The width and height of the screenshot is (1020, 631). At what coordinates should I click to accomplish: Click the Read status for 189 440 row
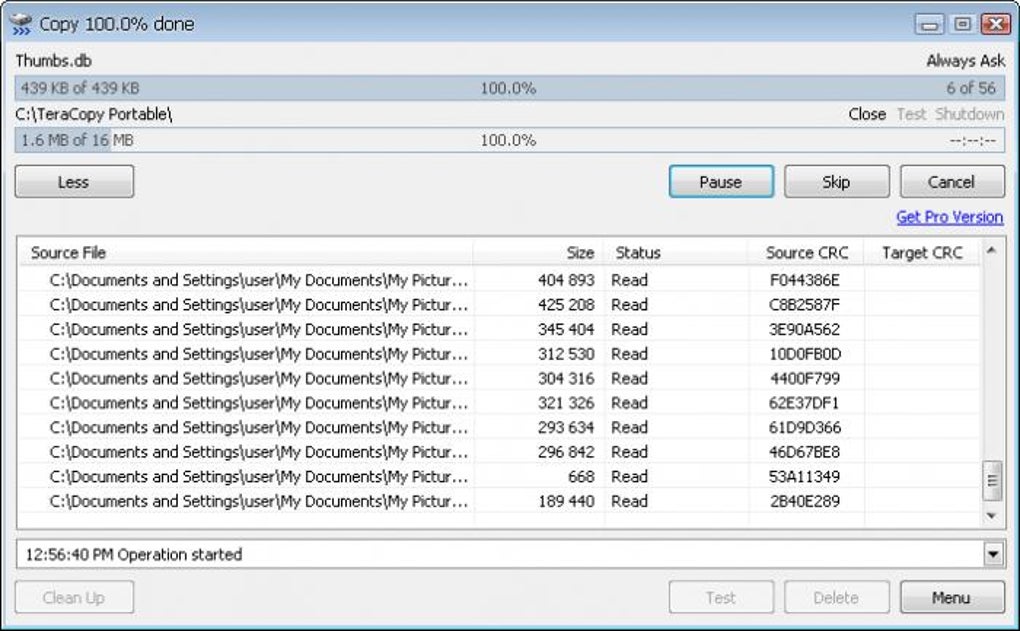pyautogui.click(x=629, y=502)
